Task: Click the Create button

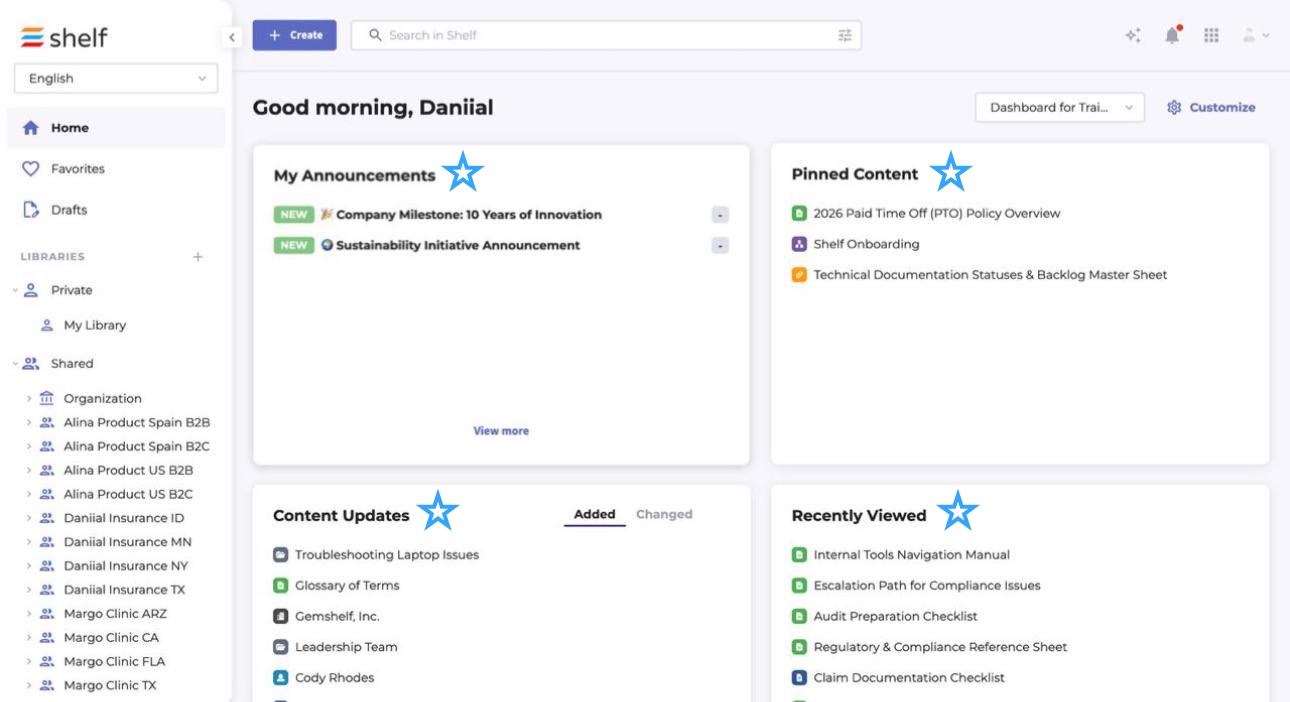Action: pyautogui.click(x=295, y=35)
